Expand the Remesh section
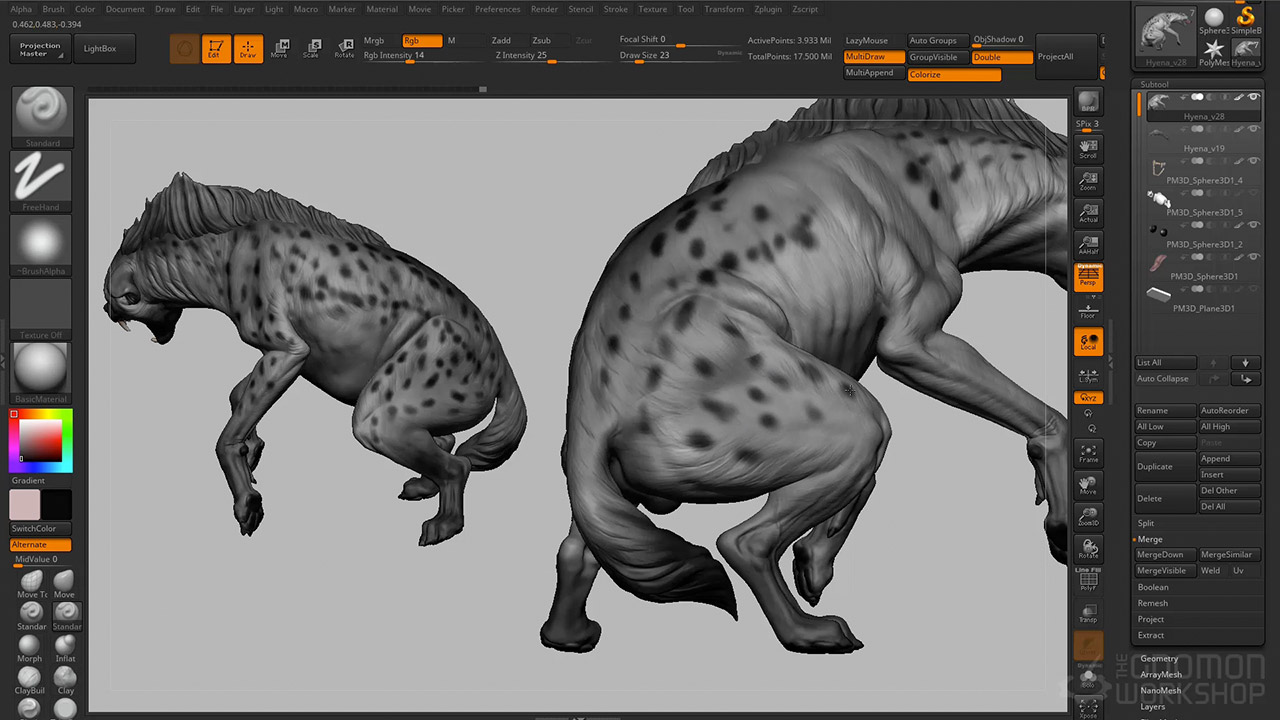Screen dimensions: 1280x720 1153,603
